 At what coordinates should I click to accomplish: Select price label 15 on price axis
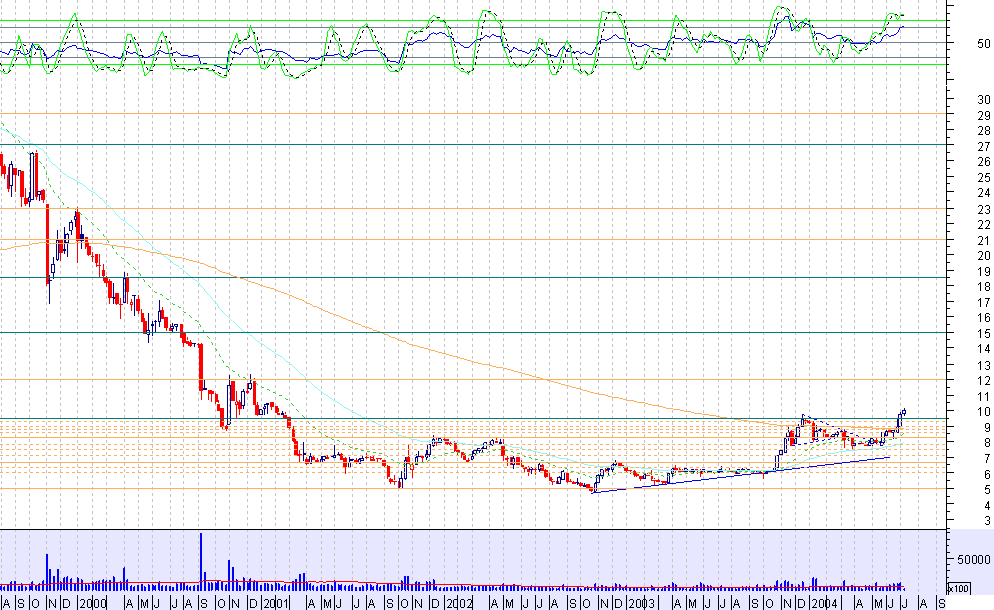pyautogui.click(x=984, y=334)
